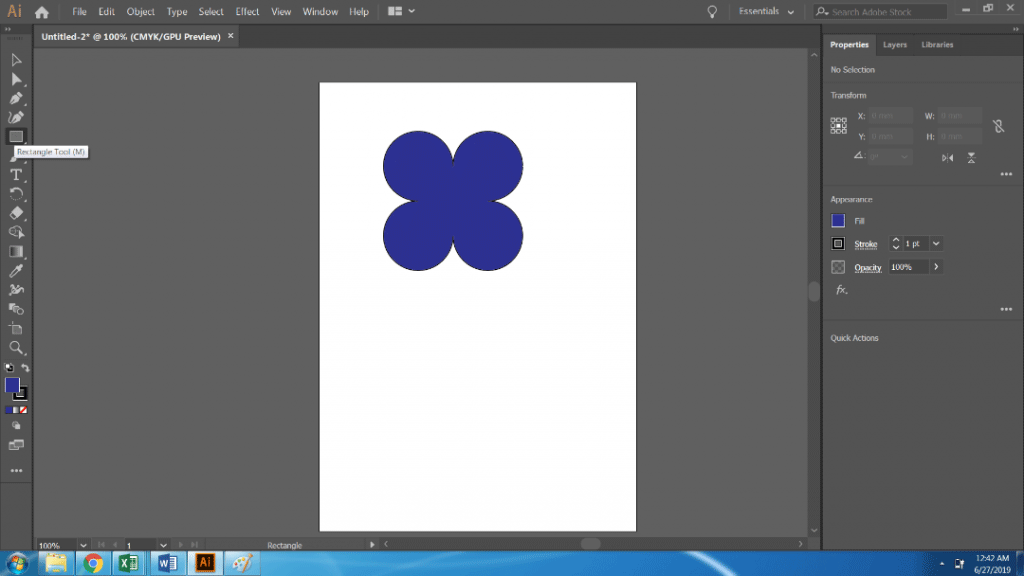Open Adobe Stock search field
This screenshot has height=576, width=1024.
point(880,11)
